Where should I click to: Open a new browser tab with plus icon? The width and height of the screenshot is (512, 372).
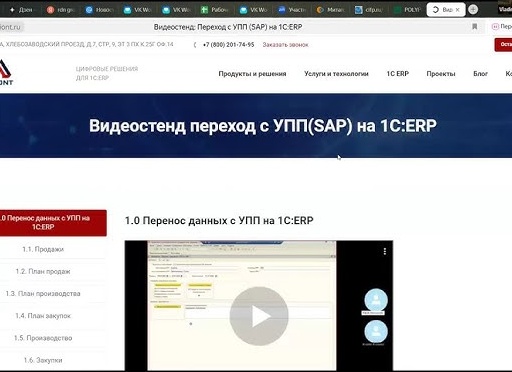point(473,10)
